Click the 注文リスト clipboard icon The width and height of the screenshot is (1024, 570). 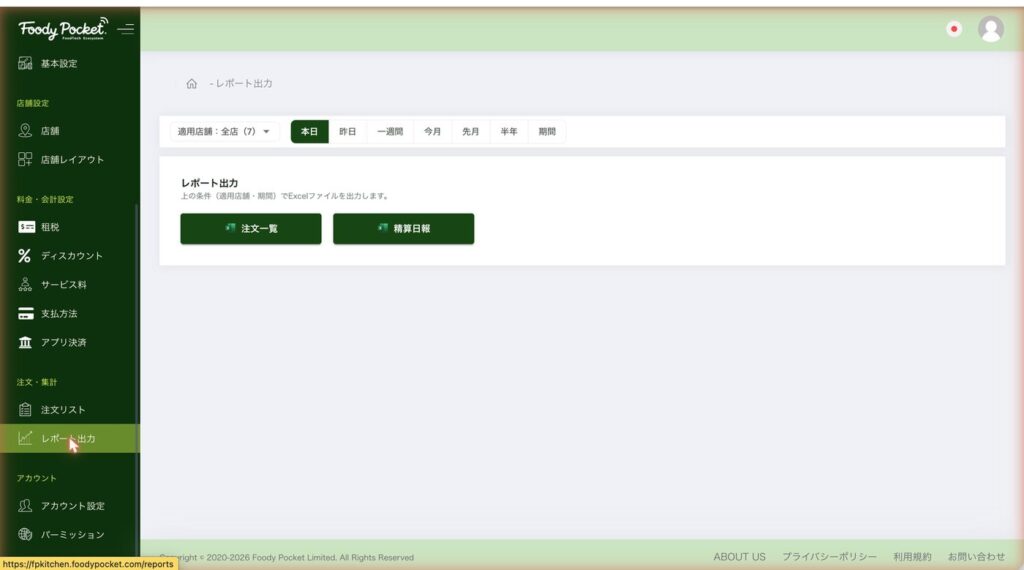25,409
